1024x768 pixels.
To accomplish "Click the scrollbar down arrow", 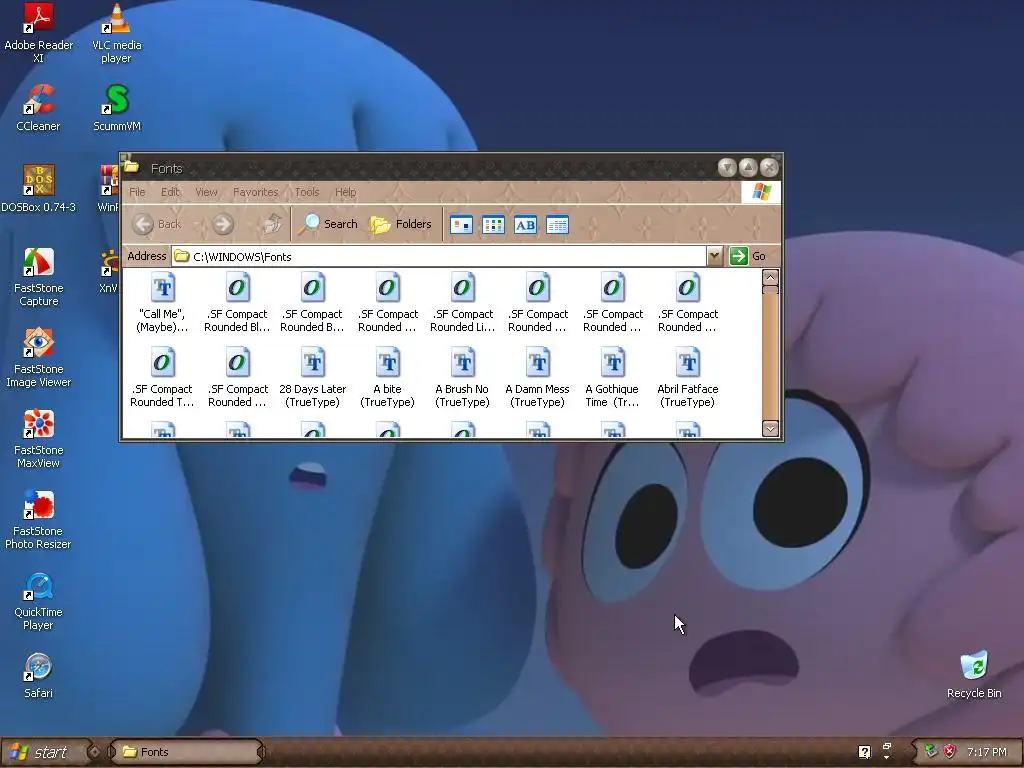I will (x=771, y=429).
